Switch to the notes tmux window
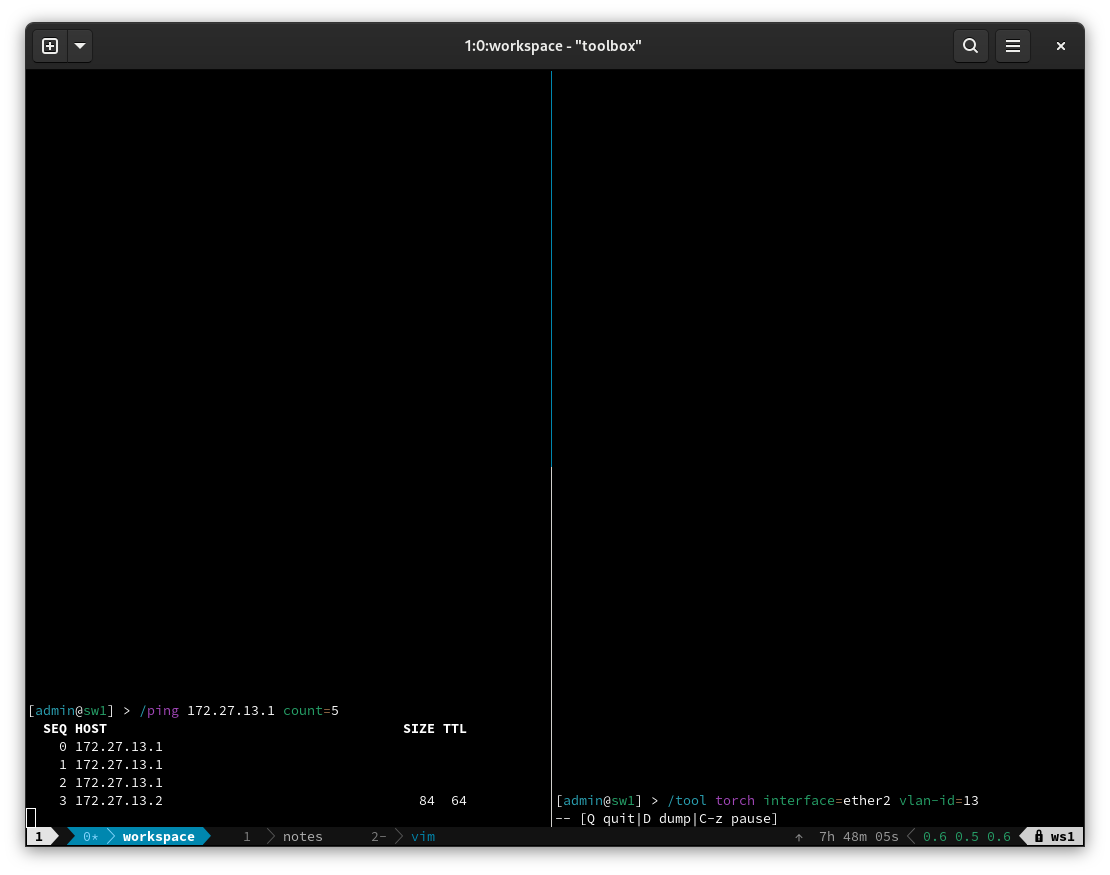The image size is (1110, 875). pos(302,836)
